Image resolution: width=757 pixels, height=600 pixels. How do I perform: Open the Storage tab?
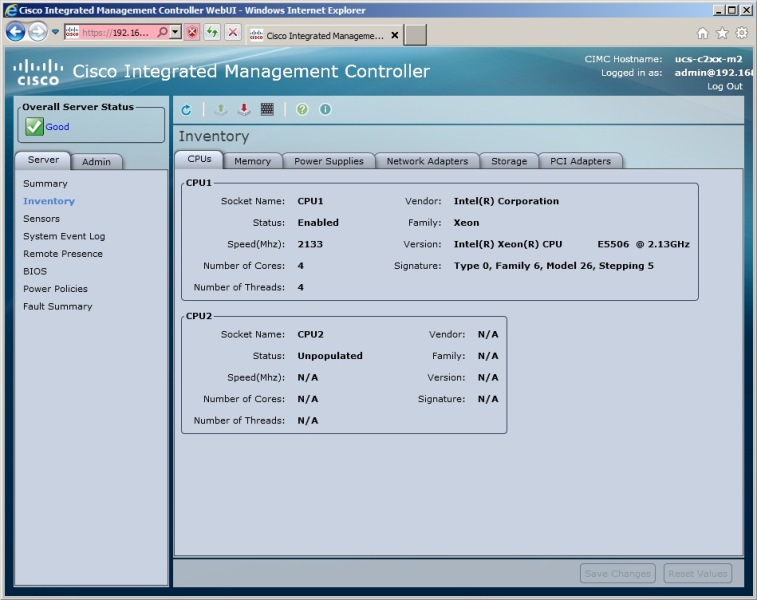click(x=509, y=161)
